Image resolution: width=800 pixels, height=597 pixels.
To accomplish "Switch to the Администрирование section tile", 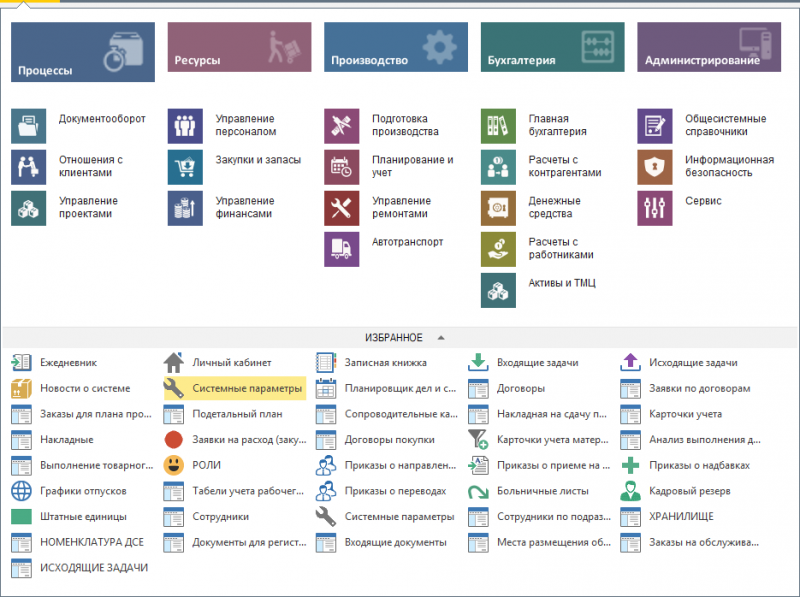I will click(709, 47).
